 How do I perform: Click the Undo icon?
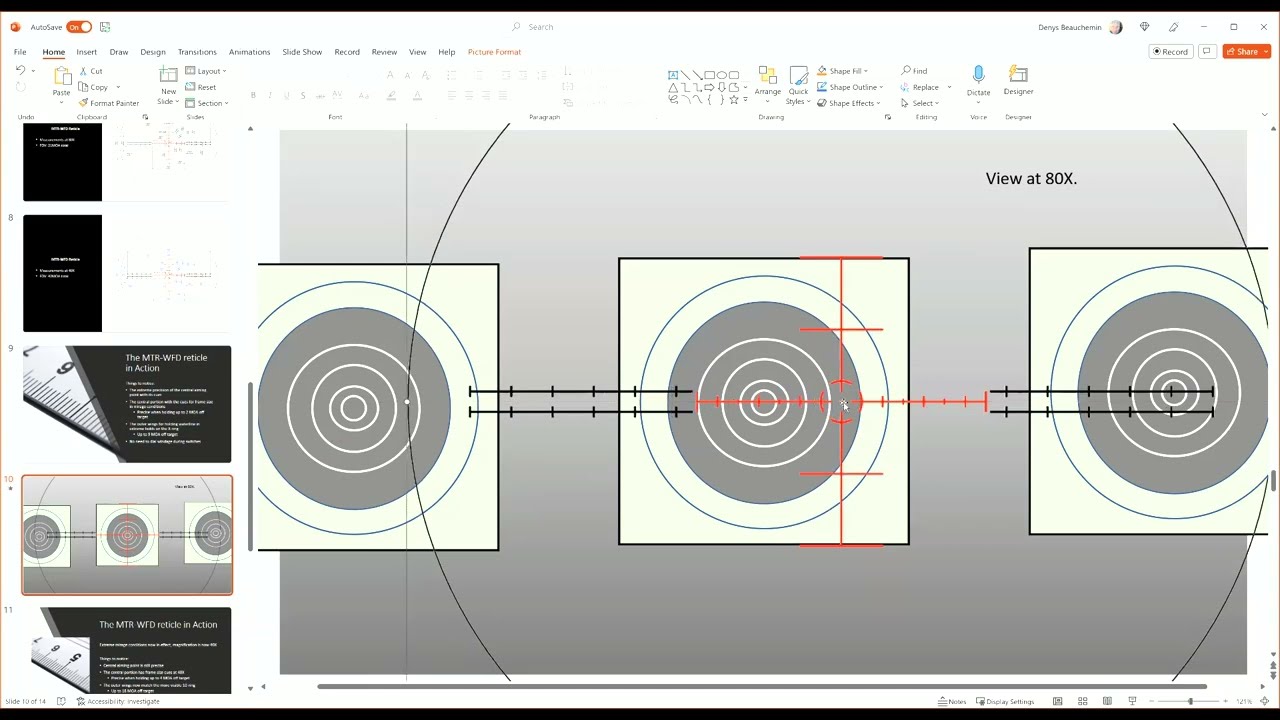[x=20, y=70]
